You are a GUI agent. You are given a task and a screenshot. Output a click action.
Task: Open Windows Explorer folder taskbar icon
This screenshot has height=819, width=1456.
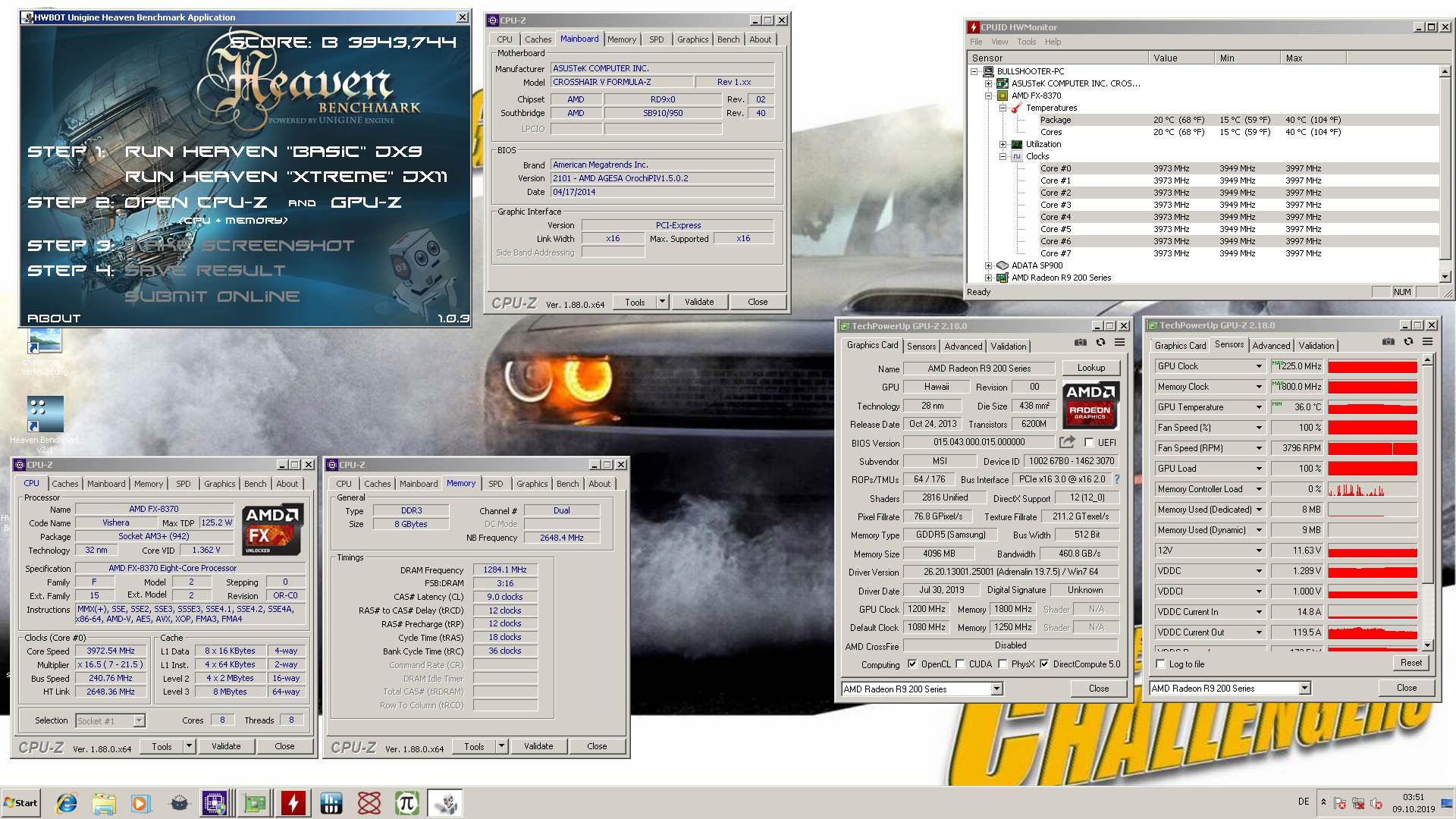click(104, 803)
